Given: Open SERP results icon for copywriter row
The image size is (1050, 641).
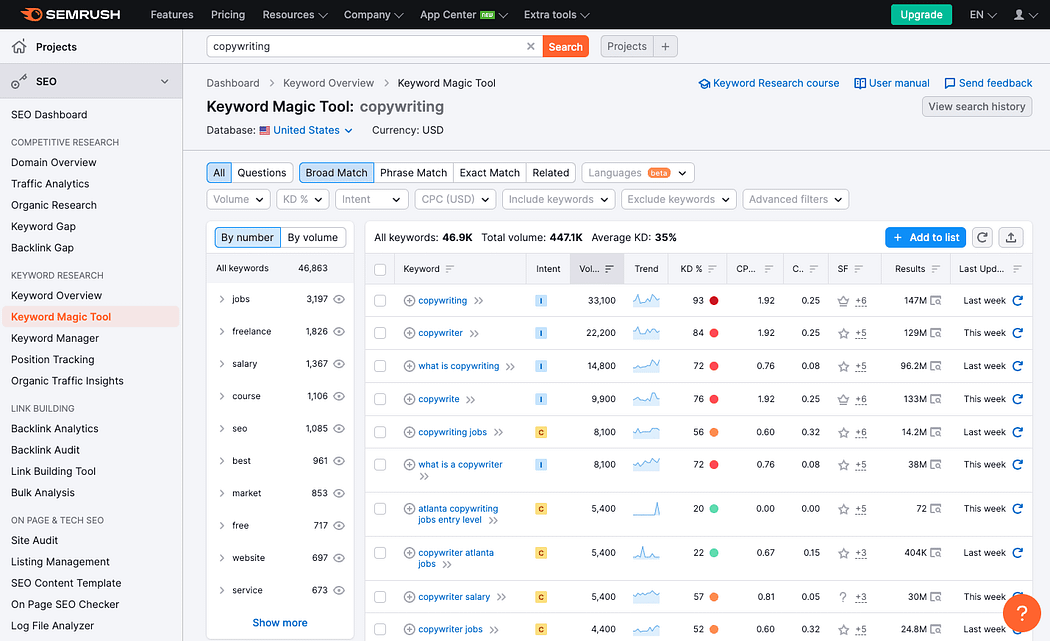Looking at the screenshot, I should (x=935, y=333).
